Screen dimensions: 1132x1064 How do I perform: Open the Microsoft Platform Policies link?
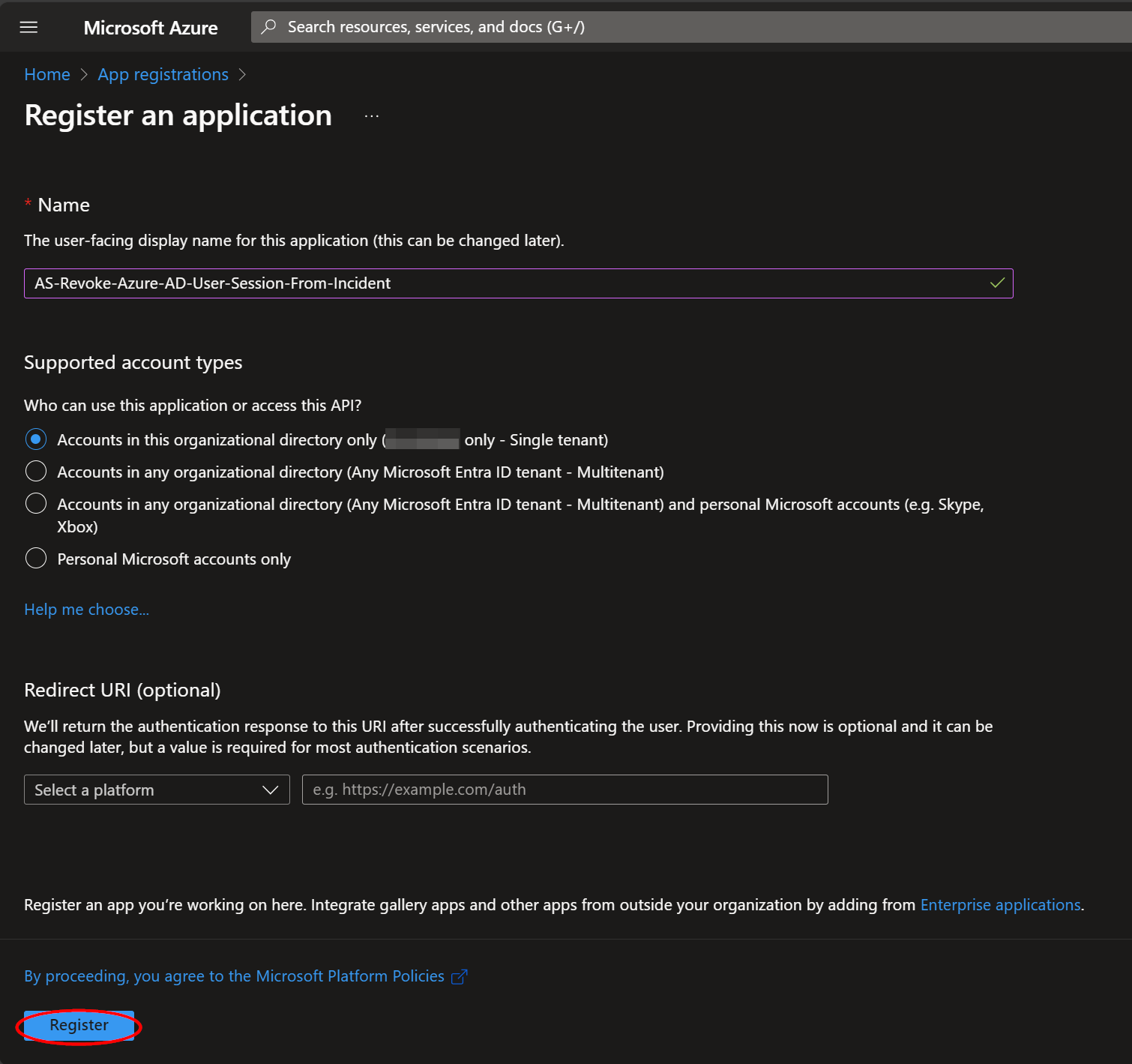234,976
